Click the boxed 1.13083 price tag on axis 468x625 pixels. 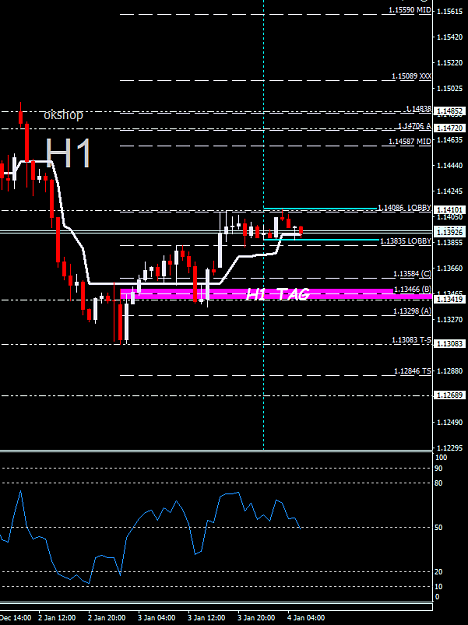point(450,344)
